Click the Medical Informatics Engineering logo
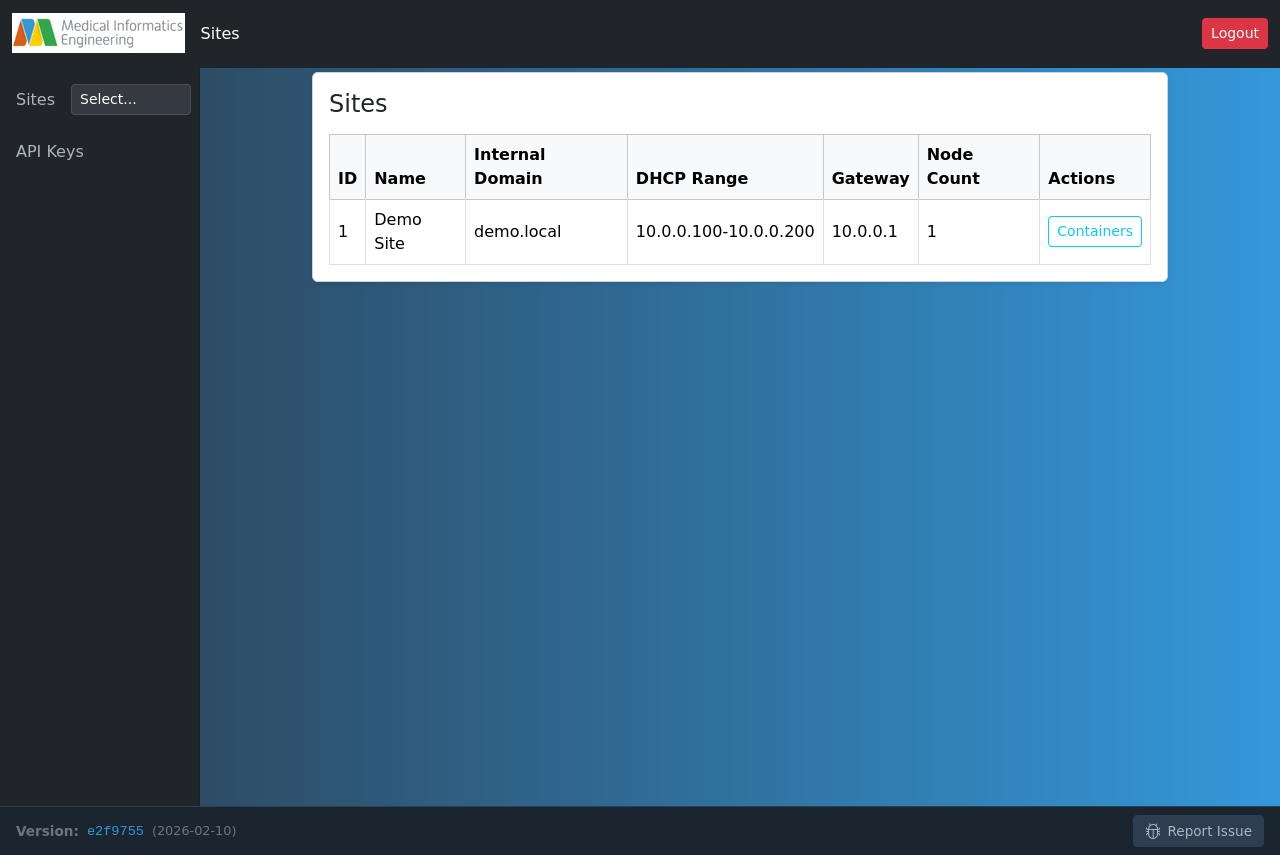1280x855 pixels. 97,32
